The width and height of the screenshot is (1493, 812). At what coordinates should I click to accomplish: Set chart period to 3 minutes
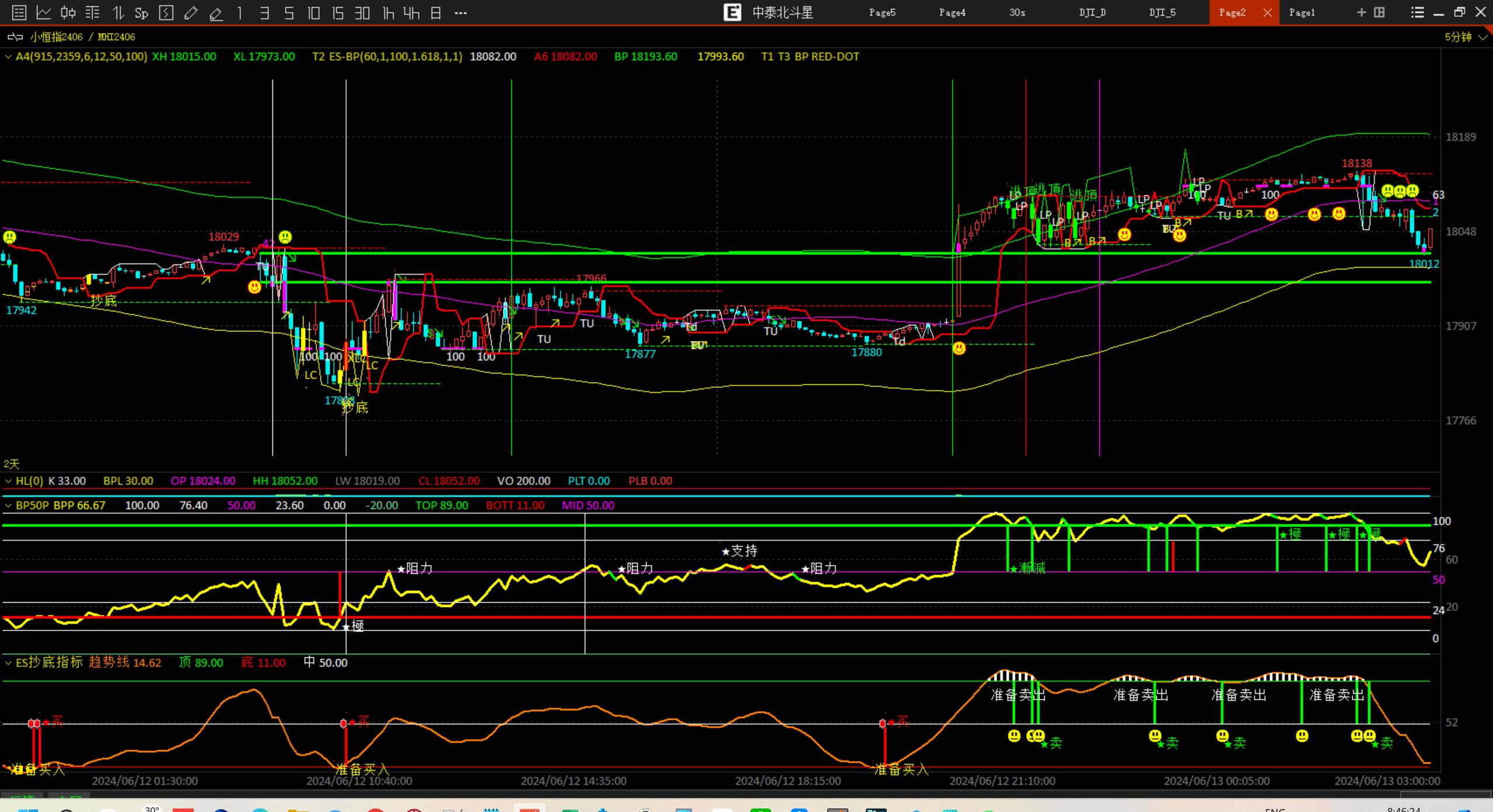264,12
